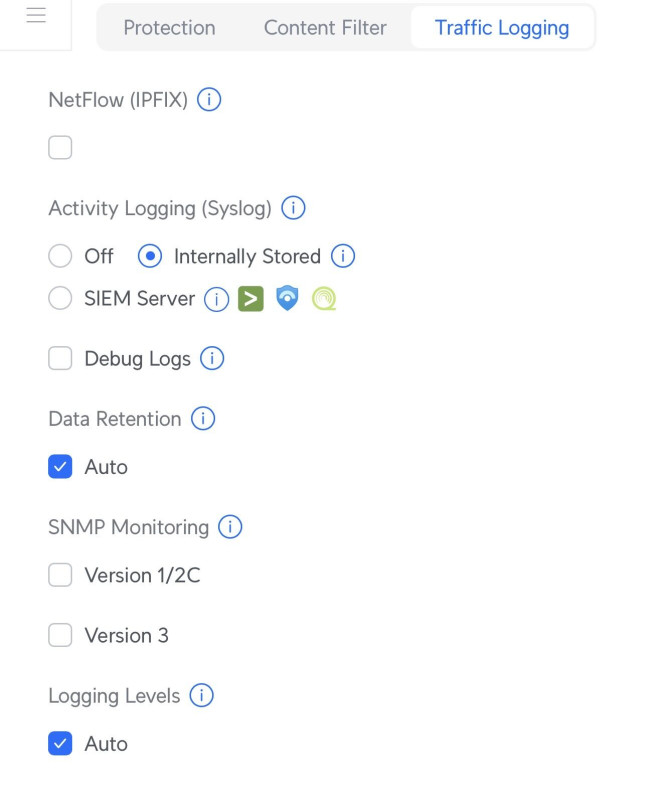The image size is (662, 800).
Task: Open the Content Filter tab
Action: click(x=325, y=28)
